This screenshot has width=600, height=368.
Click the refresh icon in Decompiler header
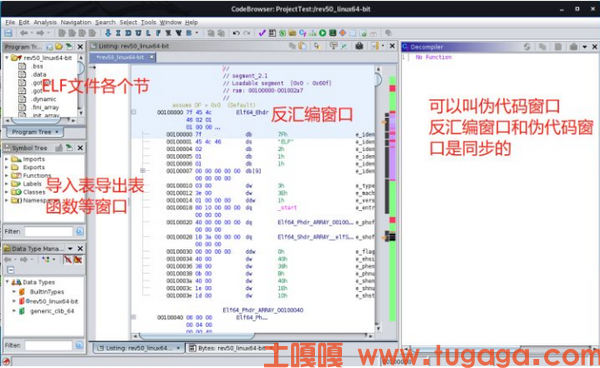tap(527, 47)
